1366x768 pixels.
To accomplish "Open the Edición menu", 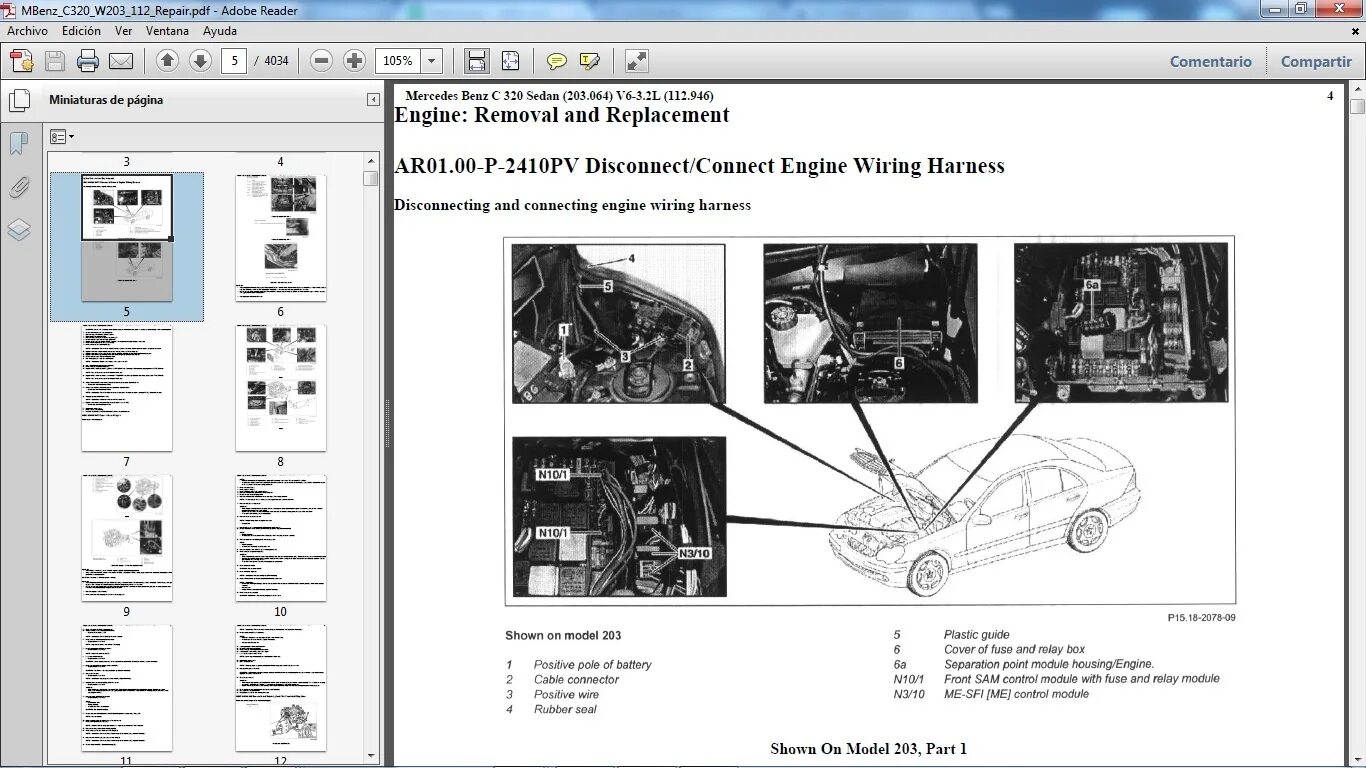I will [81, 31].
